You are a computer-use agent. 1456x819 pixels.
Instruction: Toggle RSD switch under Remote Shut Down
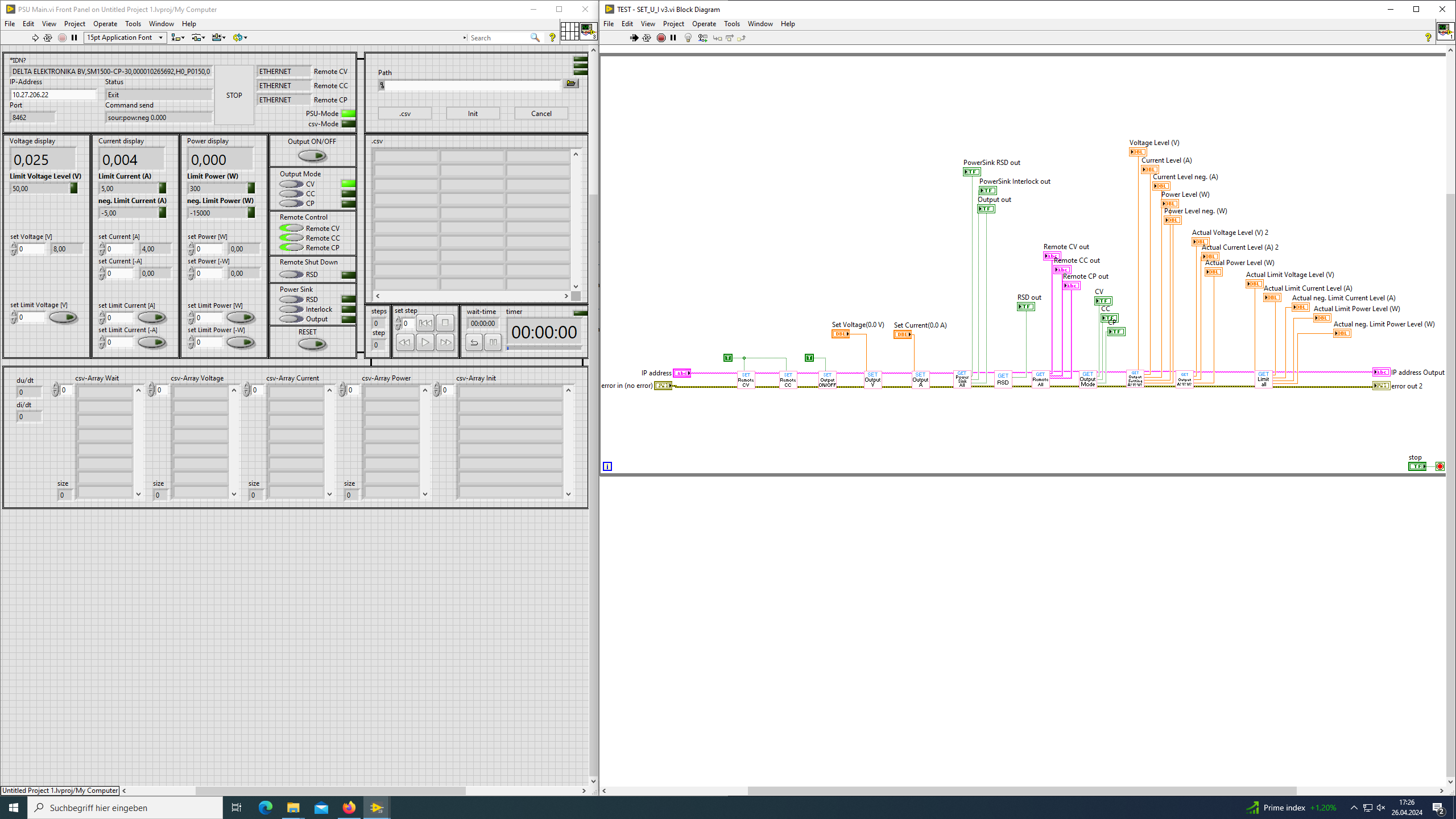click(291, 274)
